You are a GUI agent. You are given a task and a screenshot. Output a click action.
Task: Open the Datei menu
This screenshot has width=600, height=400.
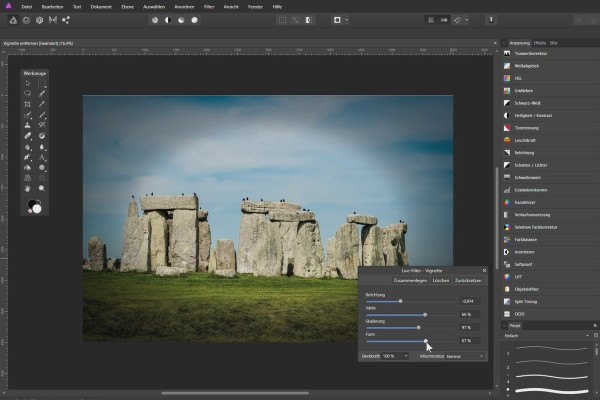point(27,7)
